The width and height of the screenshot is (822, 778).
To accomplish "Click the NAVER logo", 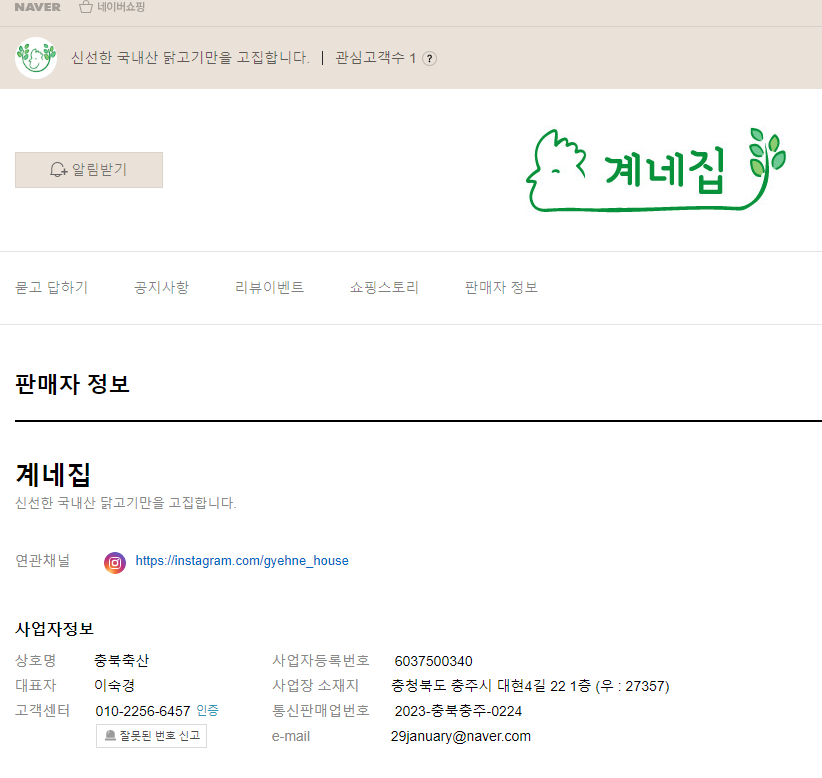I will tap(37, 7).
